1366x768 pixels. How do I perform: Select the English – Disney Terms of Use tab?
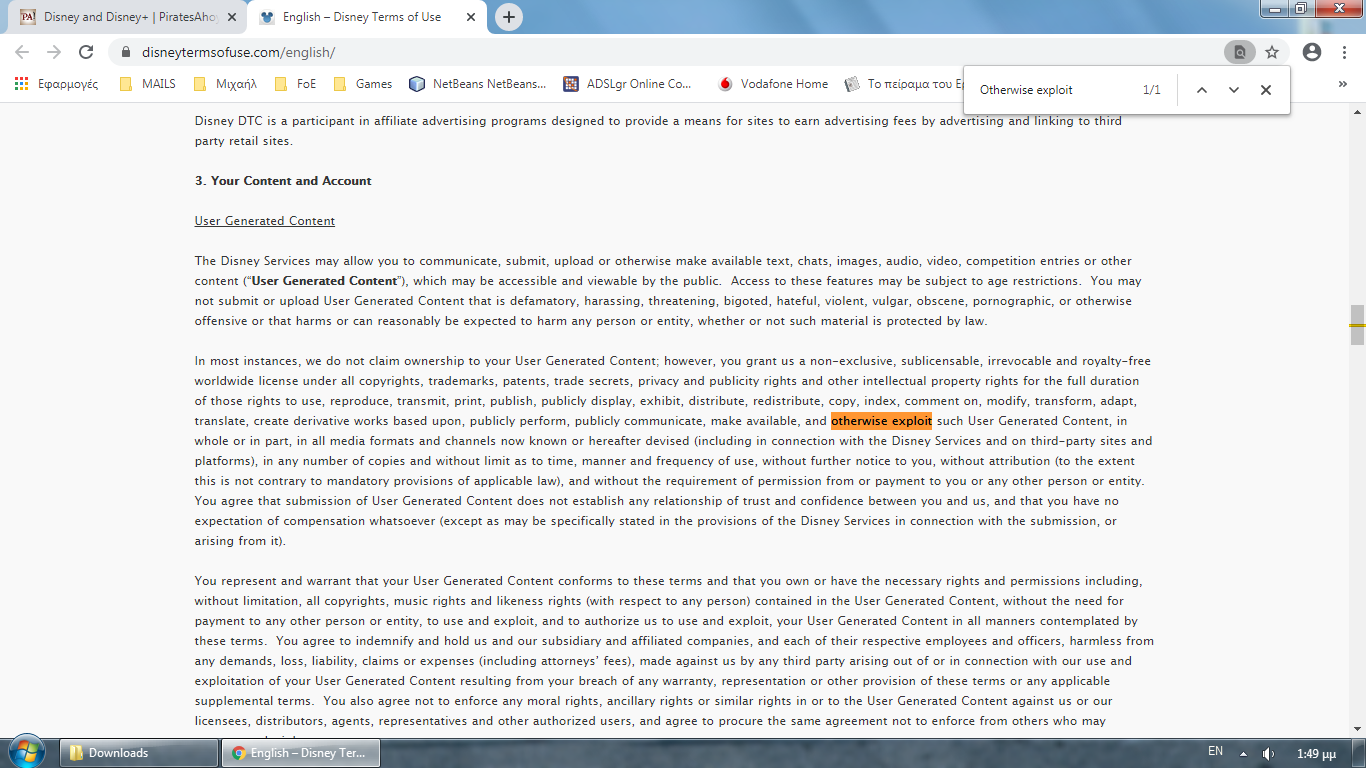click(x=367, y=17)
